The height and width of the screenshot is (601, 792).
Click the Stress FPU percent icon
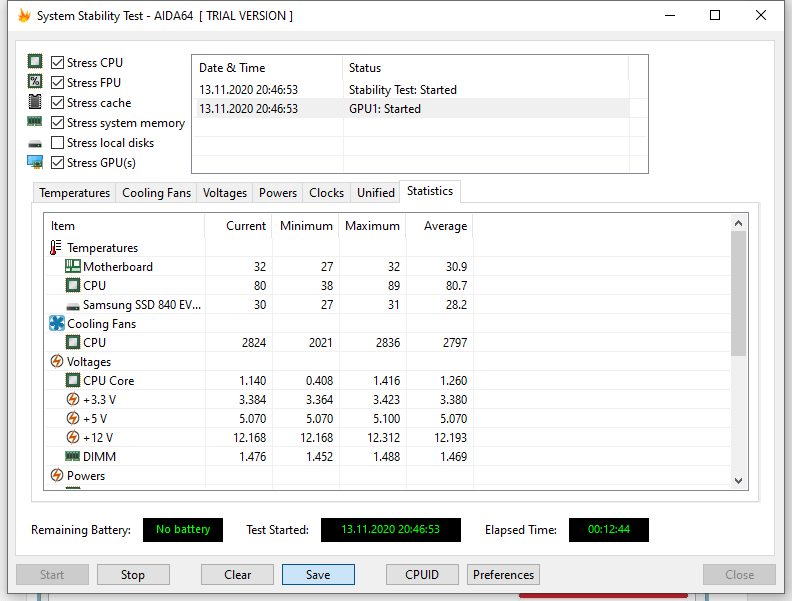(35, 81)
